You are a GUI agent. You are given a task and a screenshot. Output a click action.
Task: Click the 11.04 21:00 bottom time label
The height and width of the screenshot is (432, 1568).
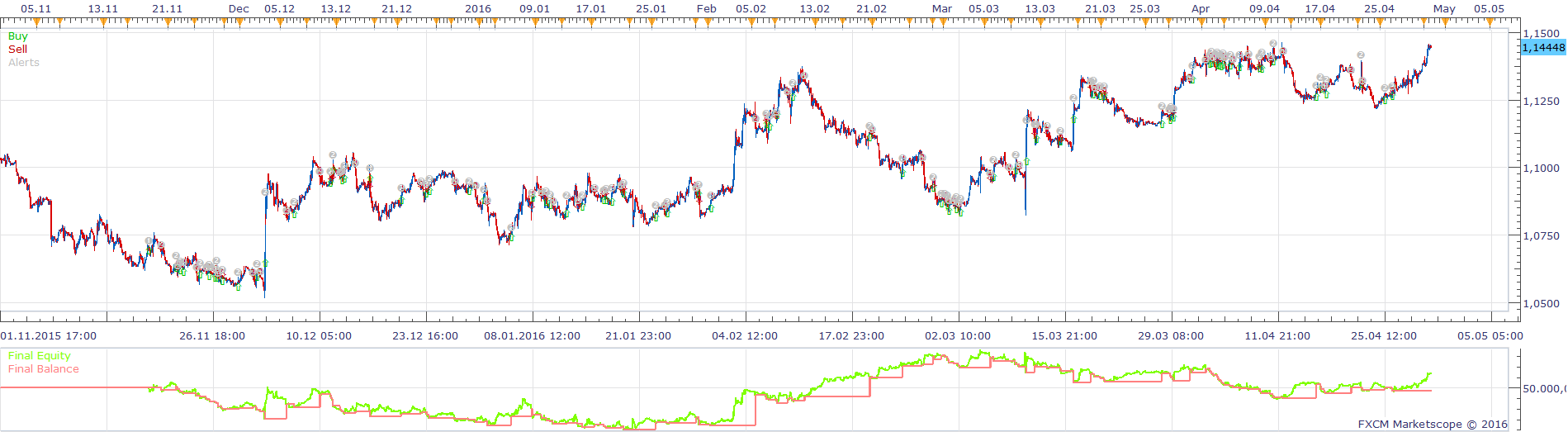pyautogui.click(x=1277, y=336)
